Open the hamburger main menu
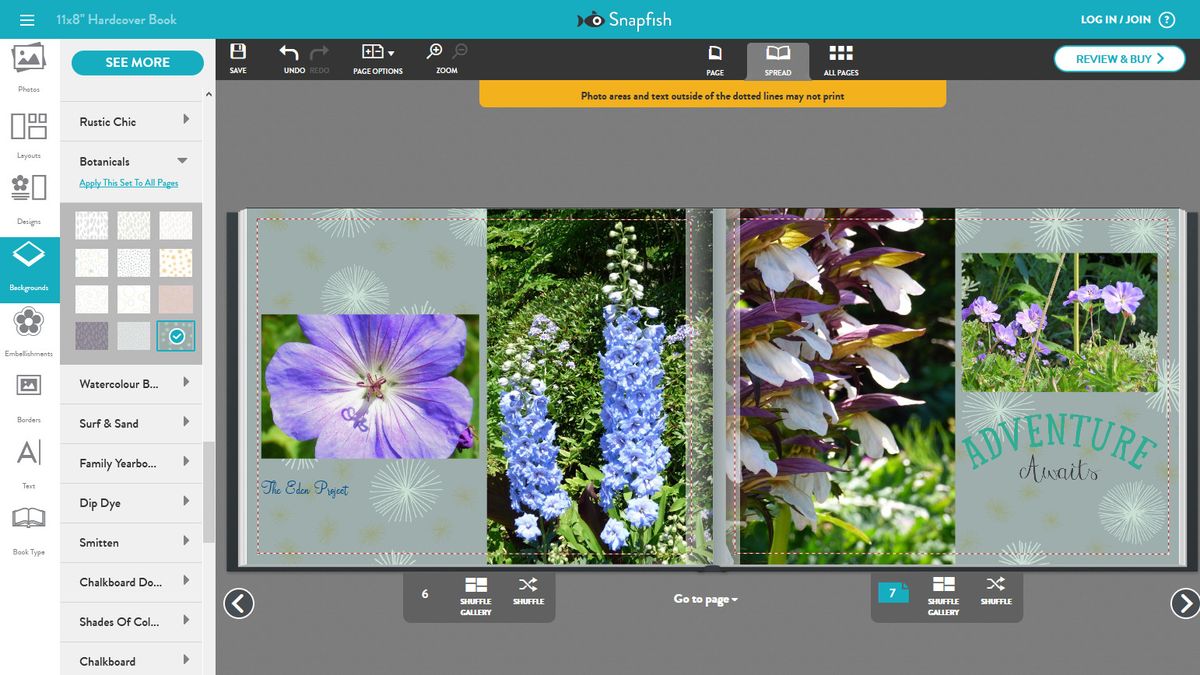Image resolution: width=1200 pixels, height=675 pixels. coord(27,20)
